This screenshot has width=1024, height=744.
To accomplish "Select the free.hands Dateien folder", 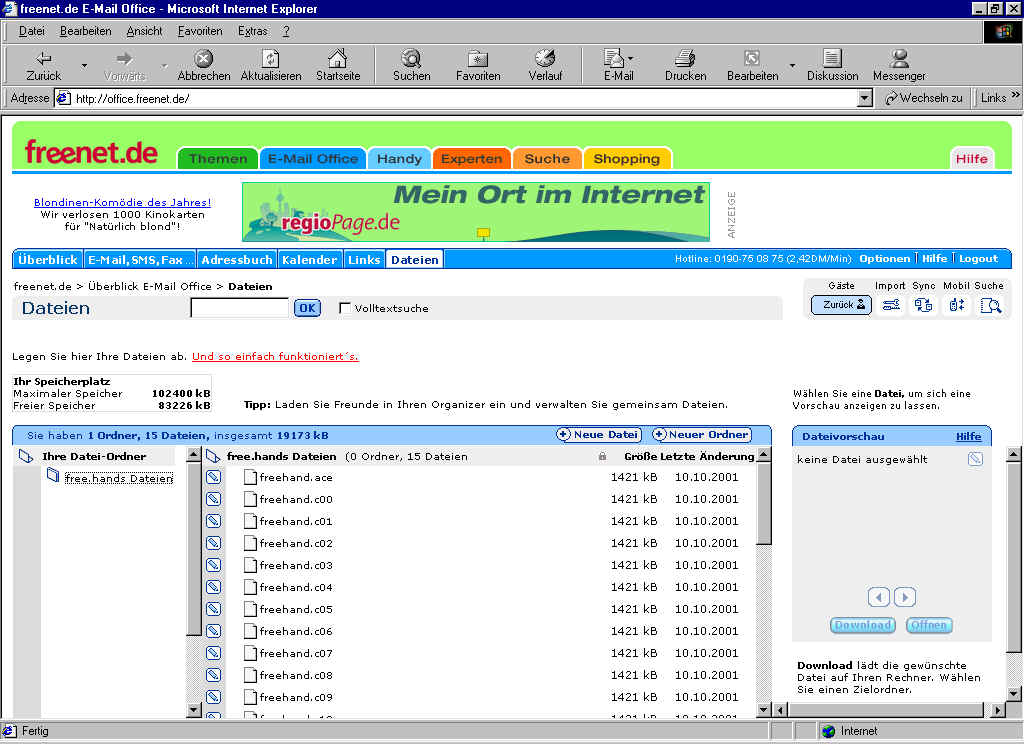I will [x=119, y=478].
